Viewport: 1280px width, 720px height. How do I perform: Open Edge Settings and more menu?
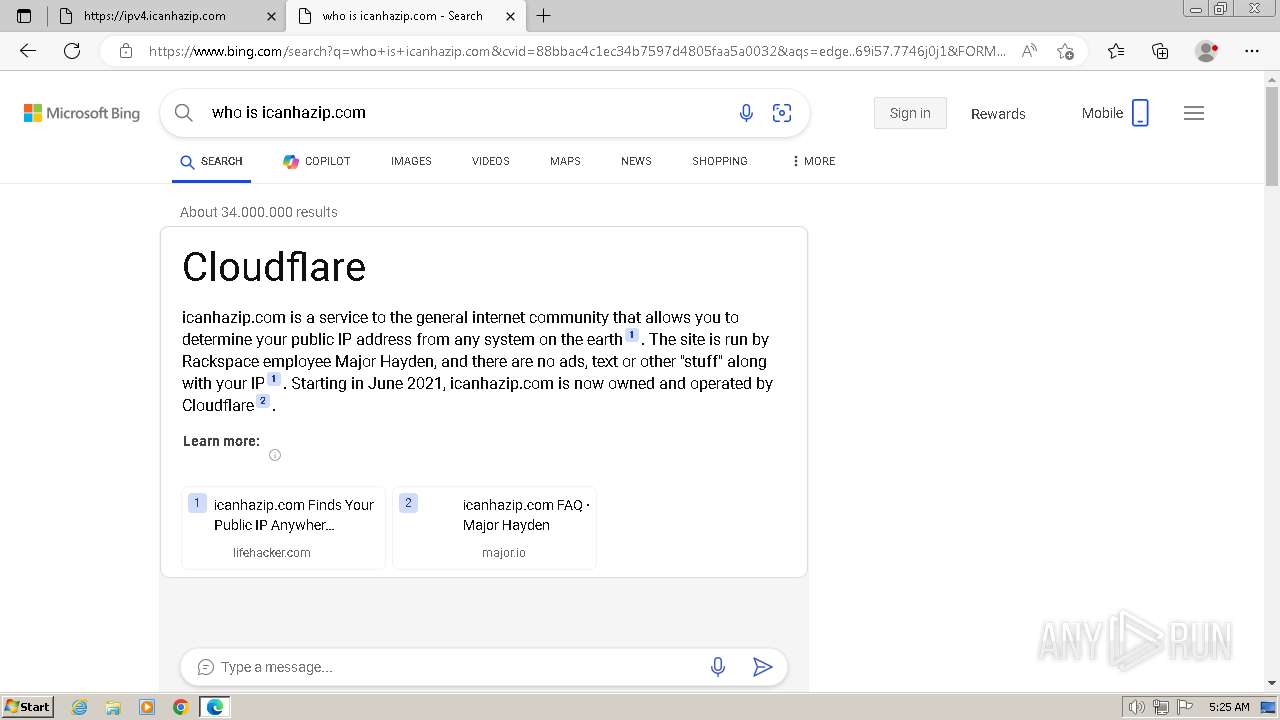1252,51
